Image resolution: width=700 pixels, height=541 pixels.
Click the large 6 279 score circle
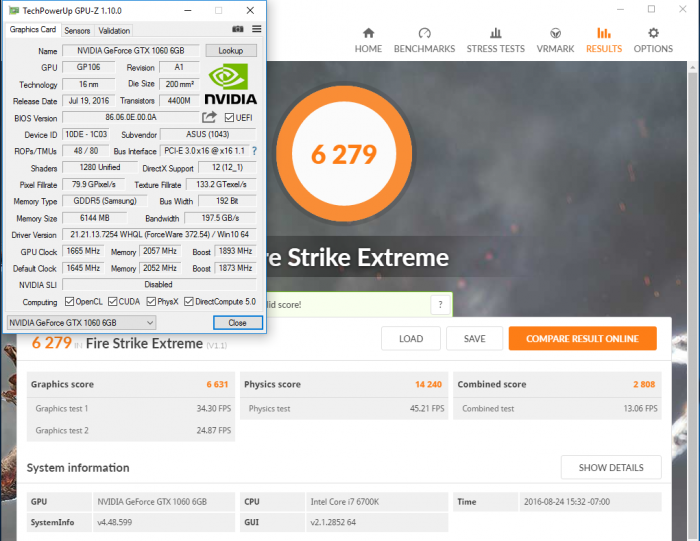pos(344,154)
